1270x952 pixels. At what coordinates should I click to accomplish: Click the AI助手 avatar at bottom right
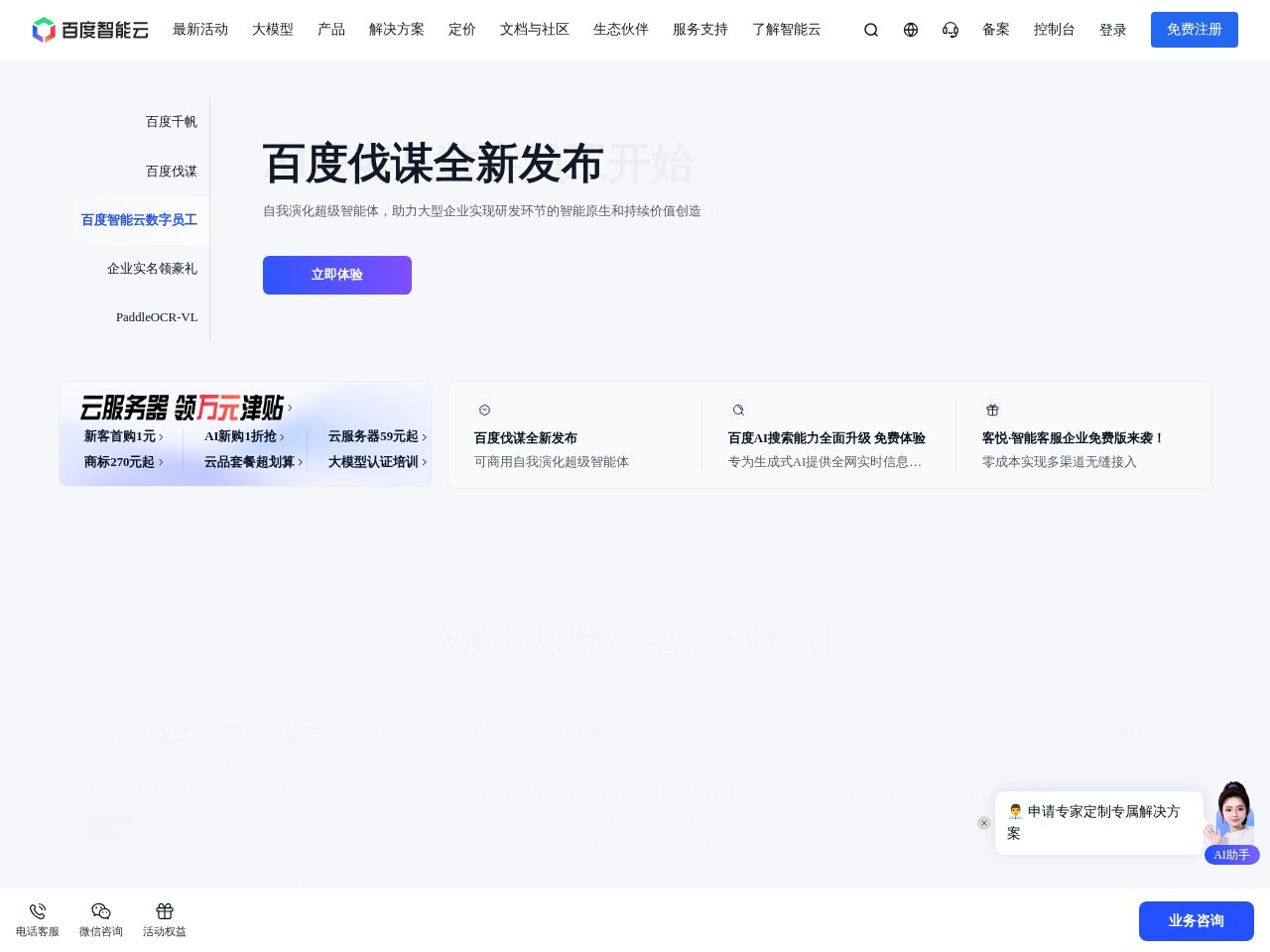coord(1232,815)
